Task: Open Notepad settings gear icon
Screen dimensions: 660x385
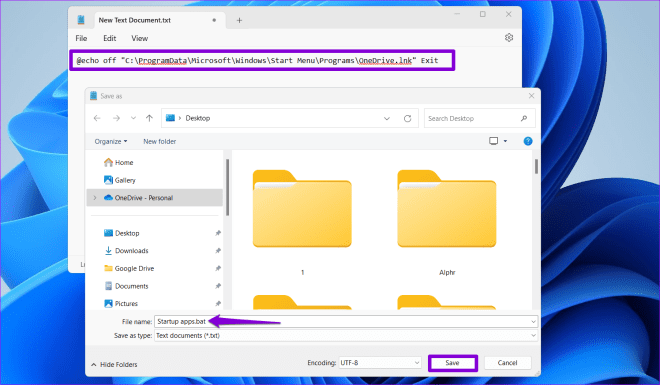Action: tap(509, 38)
